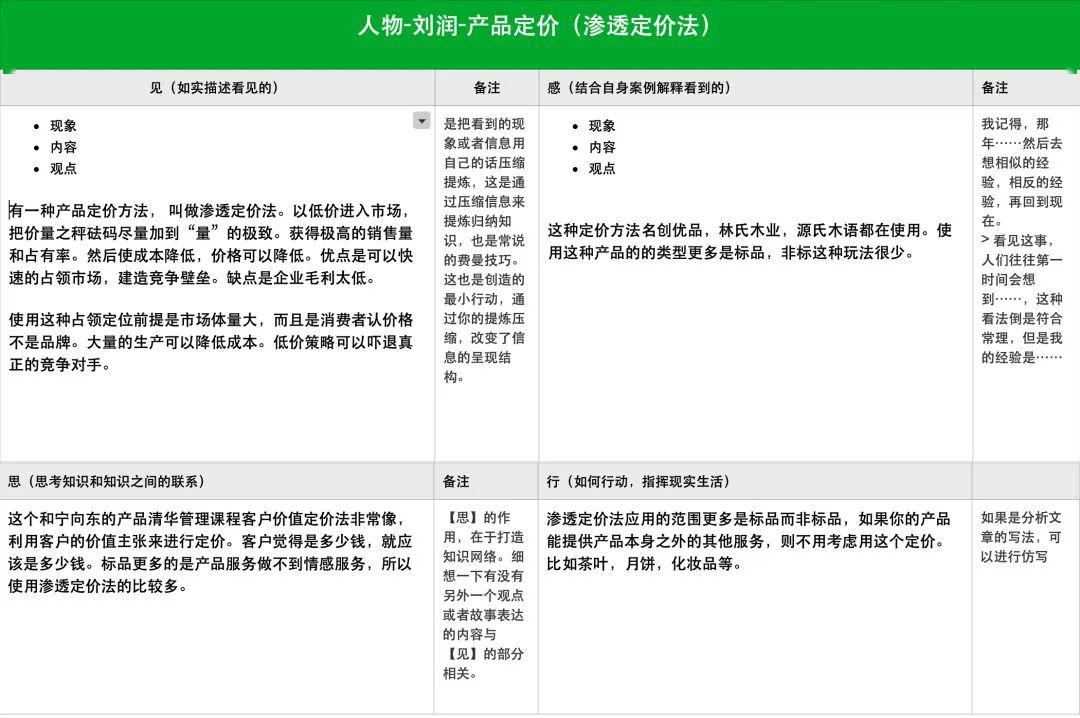The image size is (1080, 718).
Task: Click the 观点 bullet under the 见 header
Action: pyautogui.click(x=63, y=168)
